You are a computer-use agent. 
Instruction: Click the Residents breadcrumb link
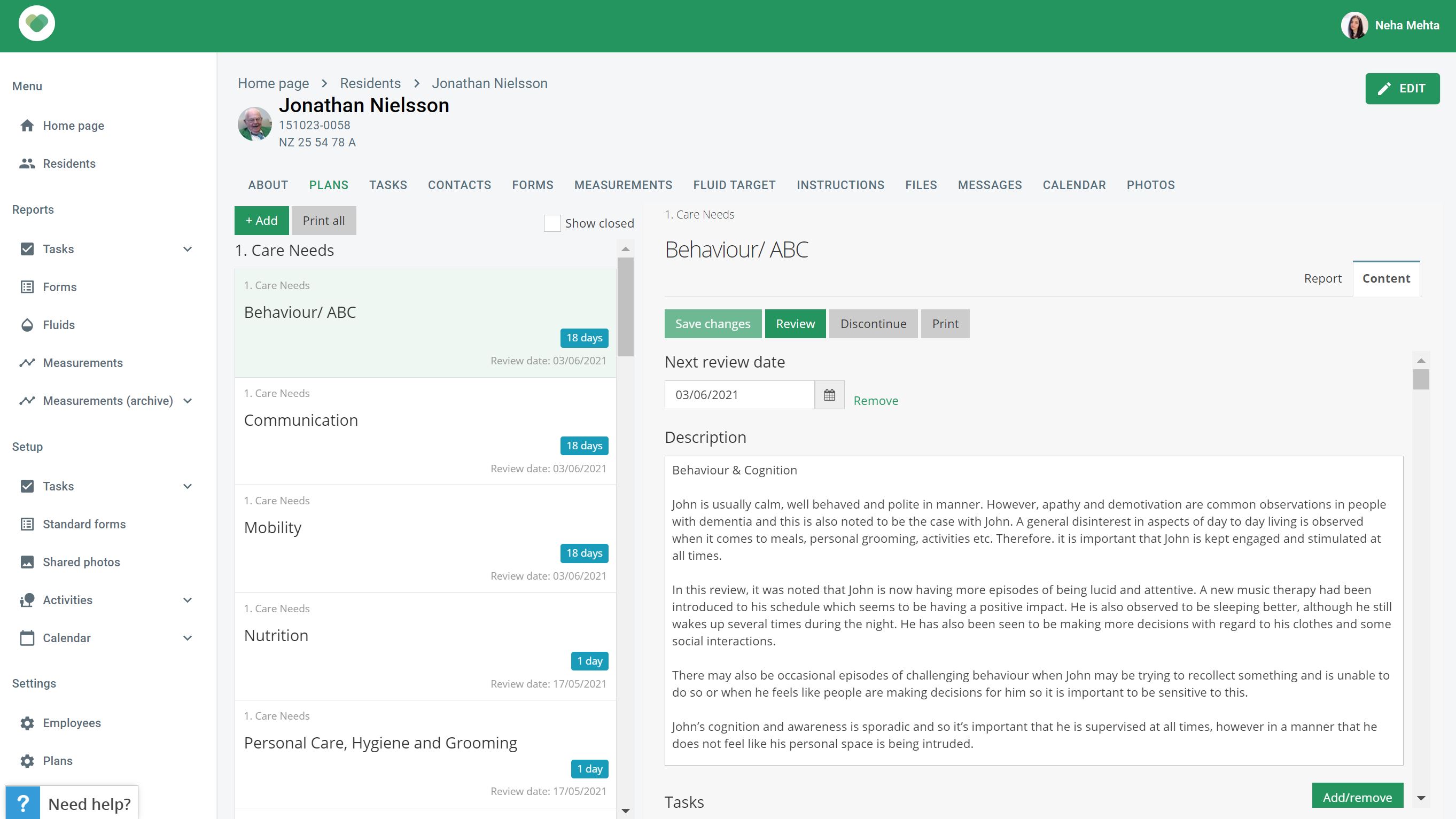click(x=370, y=84)
